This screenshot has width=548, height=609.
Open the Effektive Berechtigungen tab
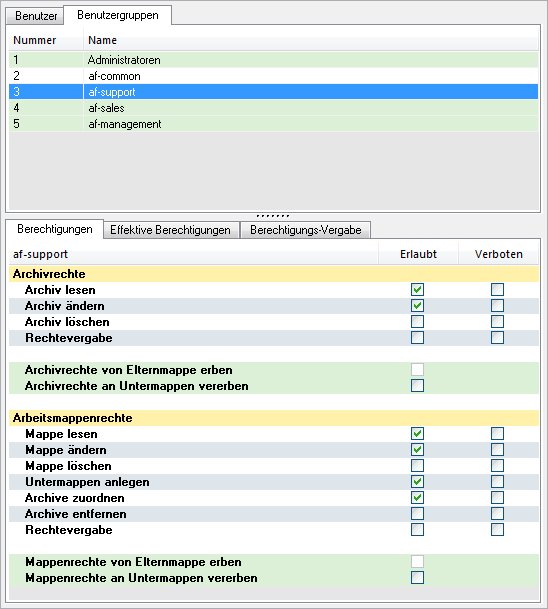tap(170, 230)
